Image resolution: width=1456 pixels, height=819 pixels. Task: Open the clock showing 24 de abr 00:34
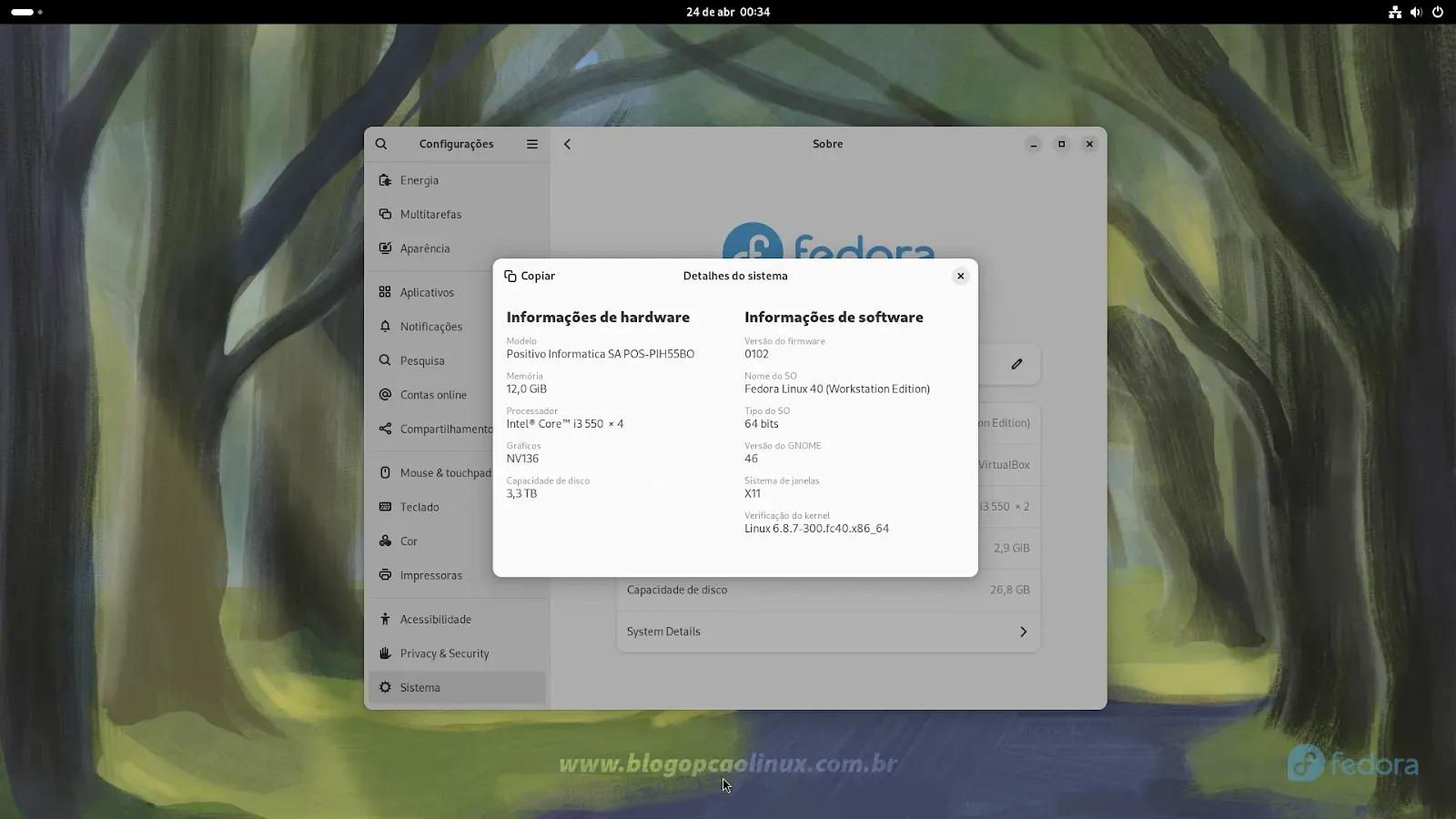click(x=728, y=12)
